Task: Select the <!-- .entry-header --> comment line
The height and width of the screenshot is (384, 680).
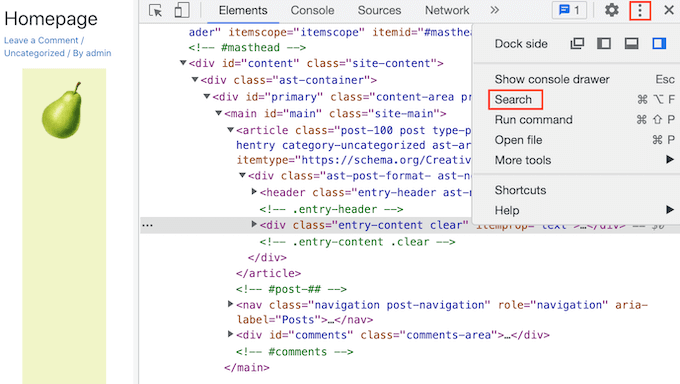Action: click(331, 209)
